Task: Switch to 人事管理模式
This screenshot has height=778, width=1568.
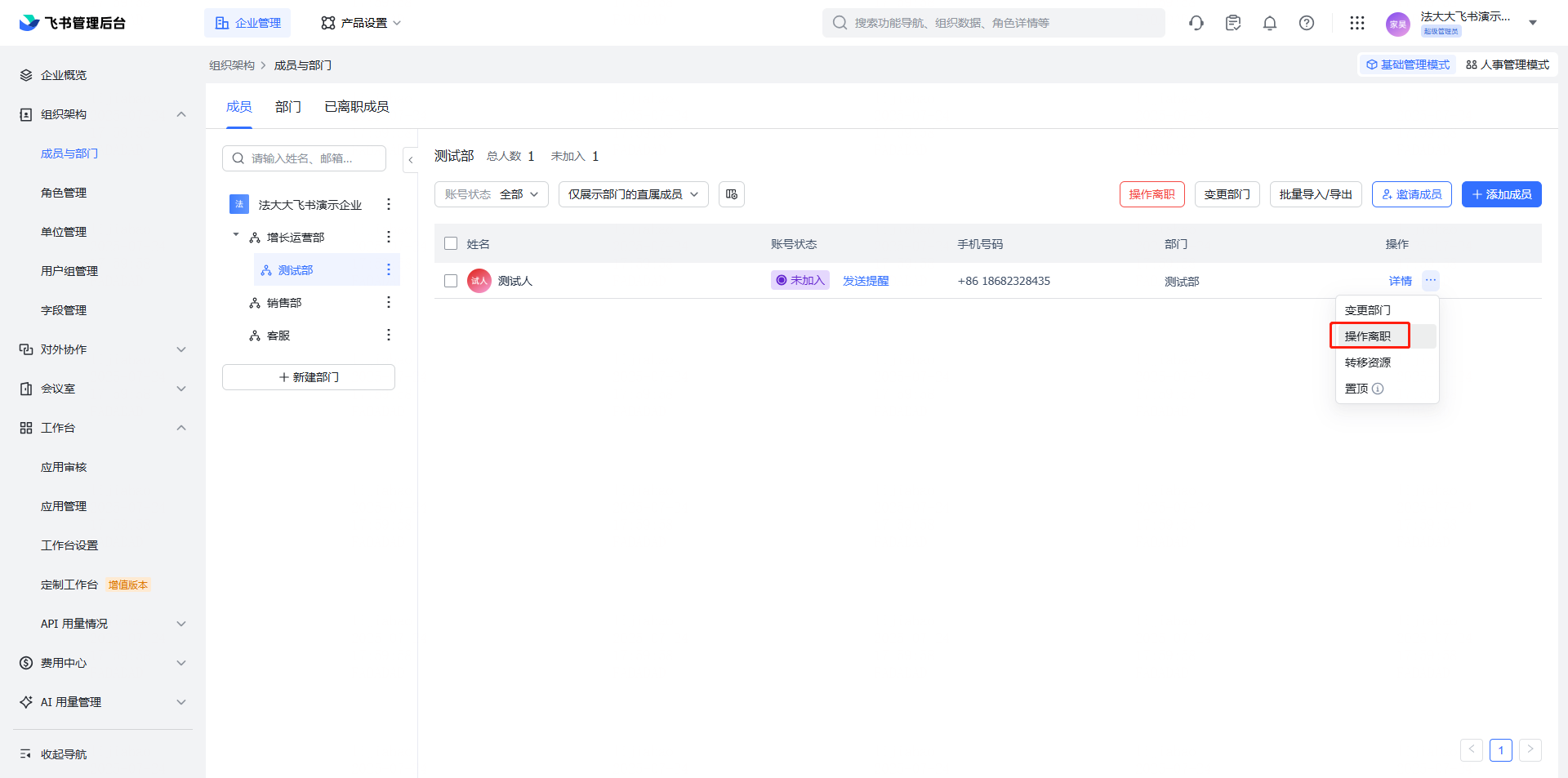Action: click(x=1507, y=64)
